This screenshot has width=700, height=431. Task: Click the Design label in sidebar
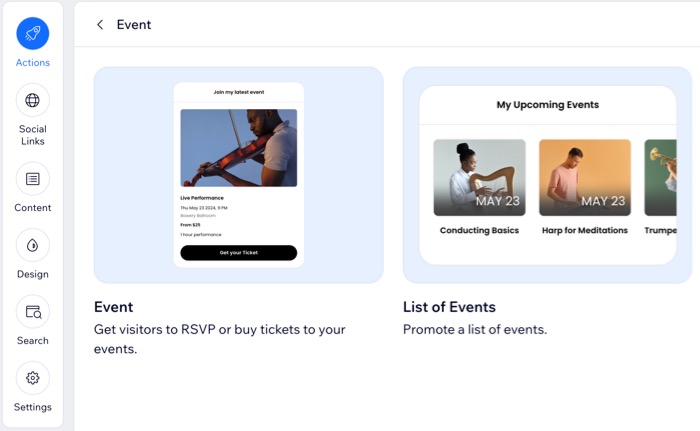(x=33, y=274)
